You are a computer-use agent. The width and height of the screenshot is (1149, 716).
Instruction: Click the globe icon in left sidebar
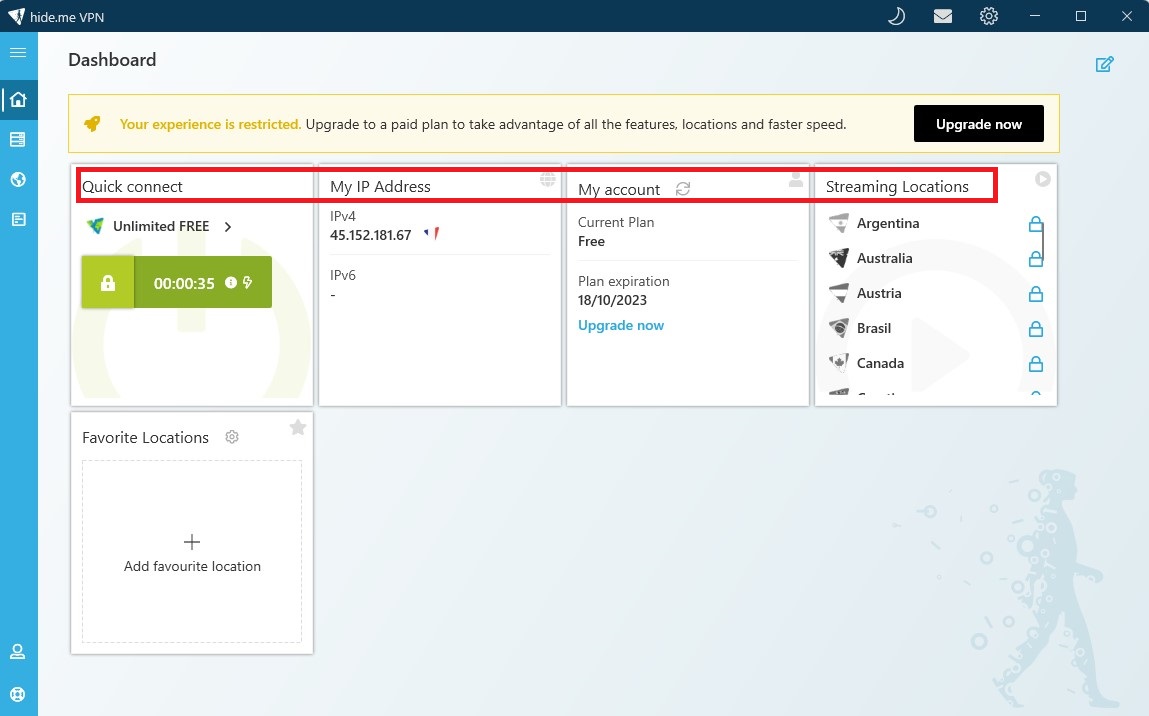18,180
